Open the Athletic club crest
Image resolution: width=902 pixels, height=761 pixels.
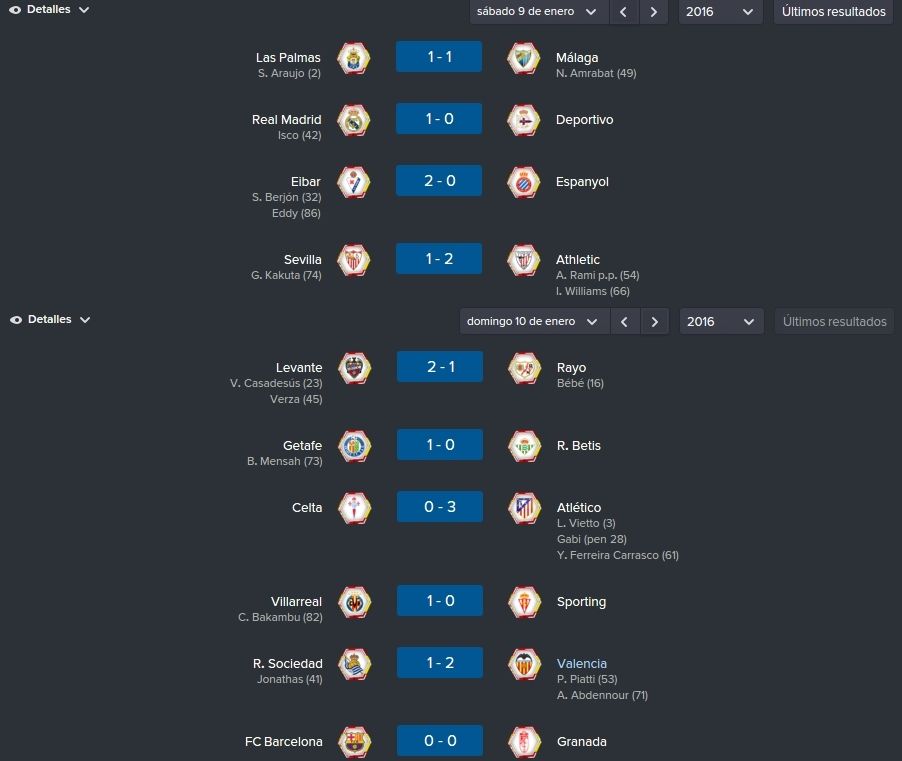[x=523, y=260]
